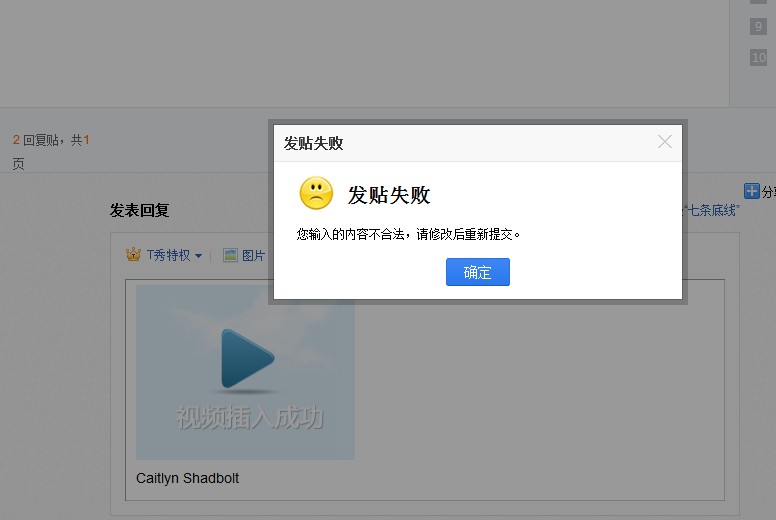This screenshot has height=520, width=776.
Task: Close the 发贴失败 dialog with X
Action: click(x=665, y=142)
